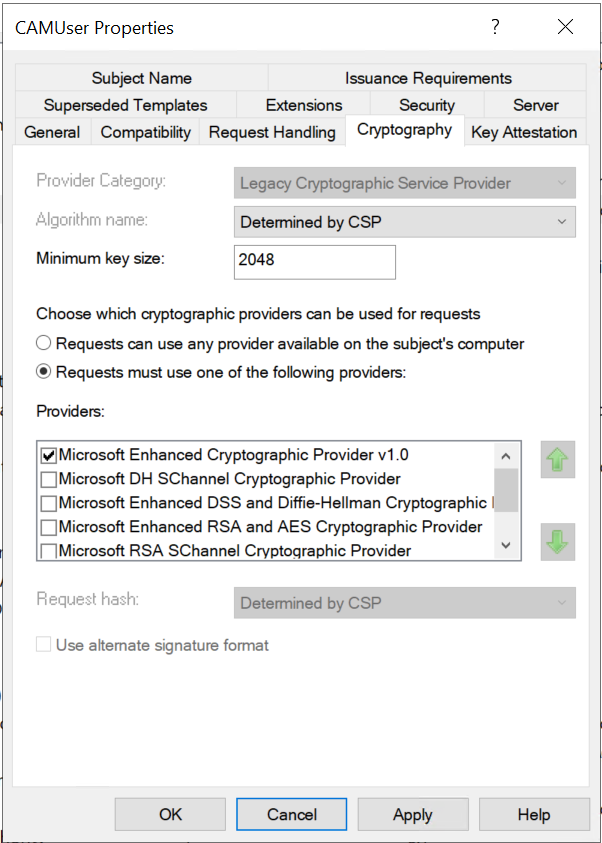The height and width of the screenshot is (843, 602).
Task: Click the Apply button
Action: [412, 815]
